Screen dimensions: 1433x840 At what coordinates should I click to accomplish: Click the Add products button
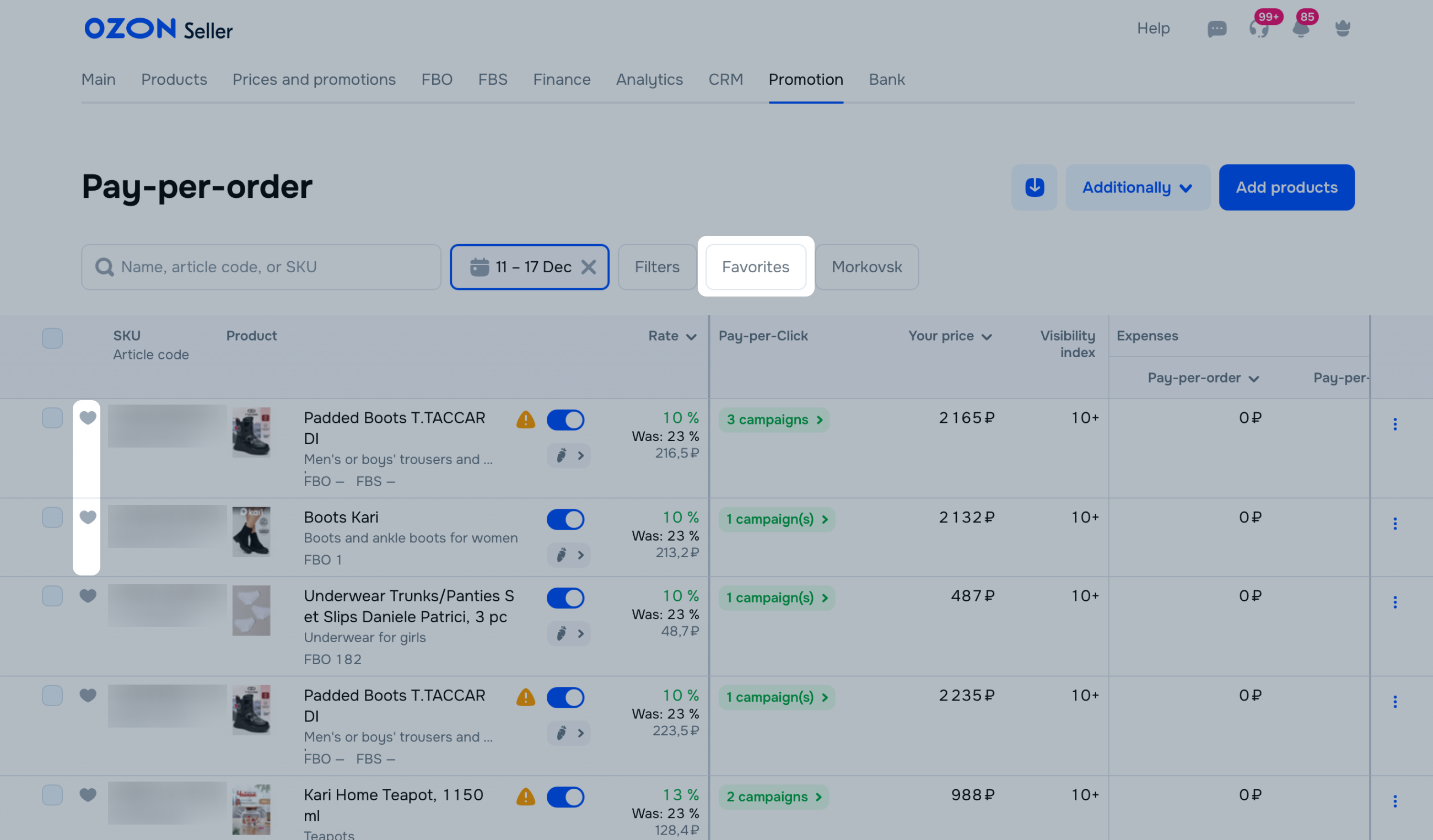1286,187
